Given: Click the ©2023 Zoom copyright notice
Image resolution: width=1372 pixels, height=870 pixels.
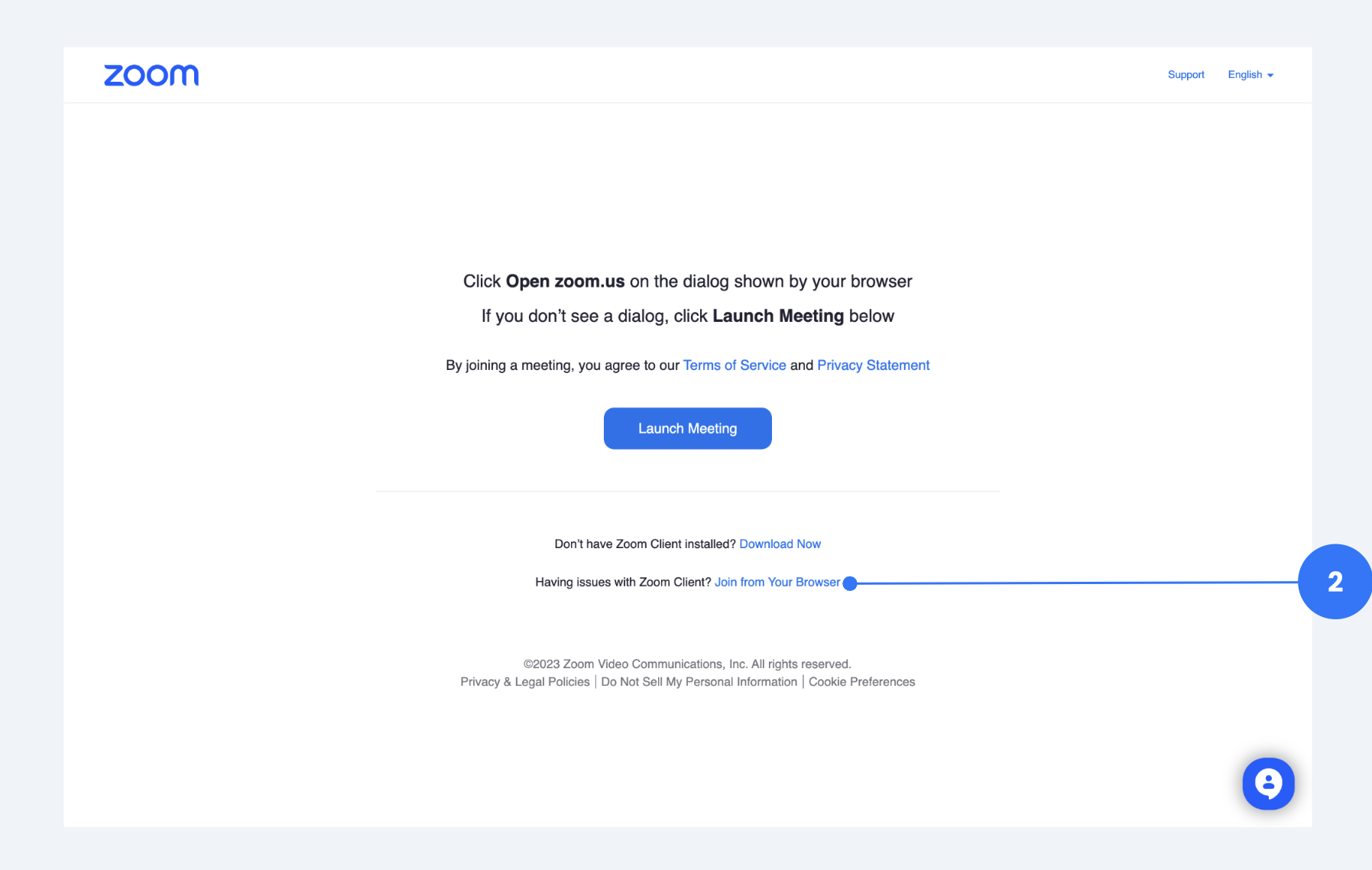Looking at the screenshot, I should (687, 664).
